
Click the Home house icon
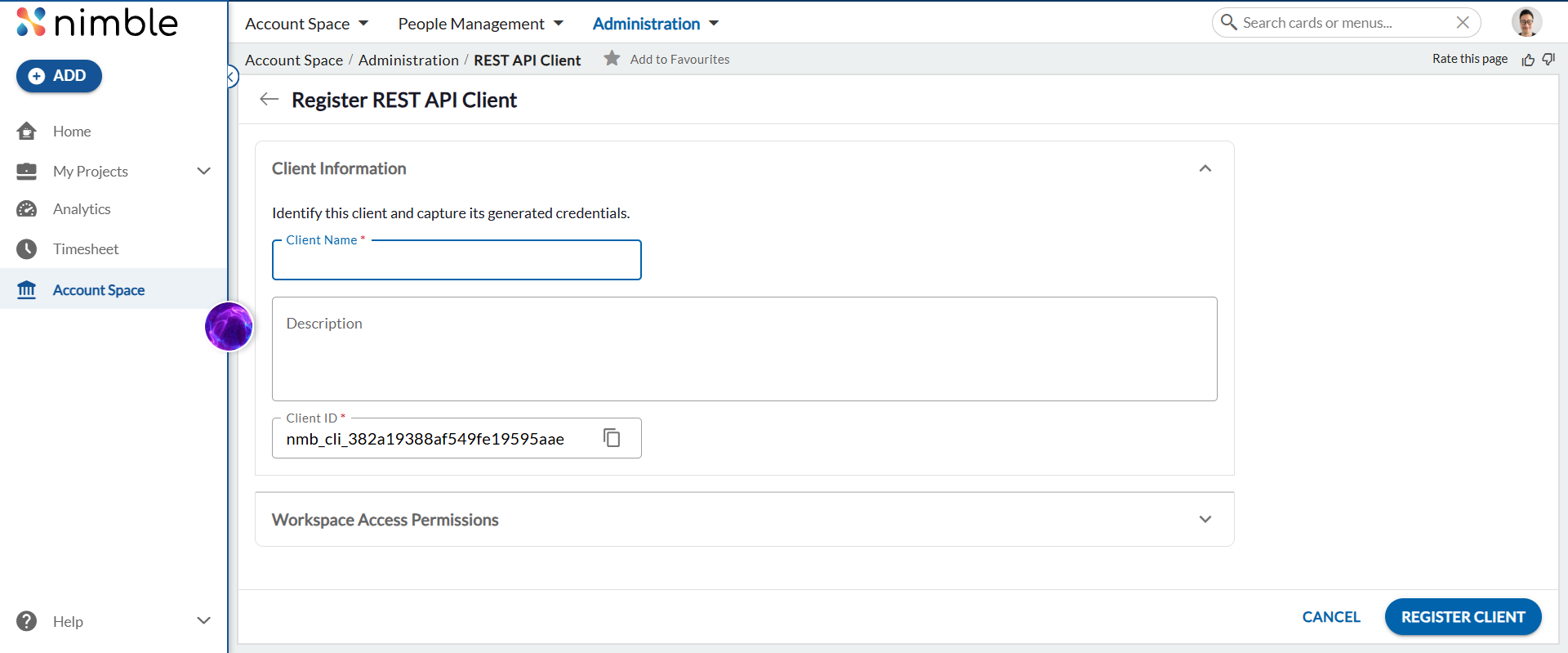[x=27, y=131]
